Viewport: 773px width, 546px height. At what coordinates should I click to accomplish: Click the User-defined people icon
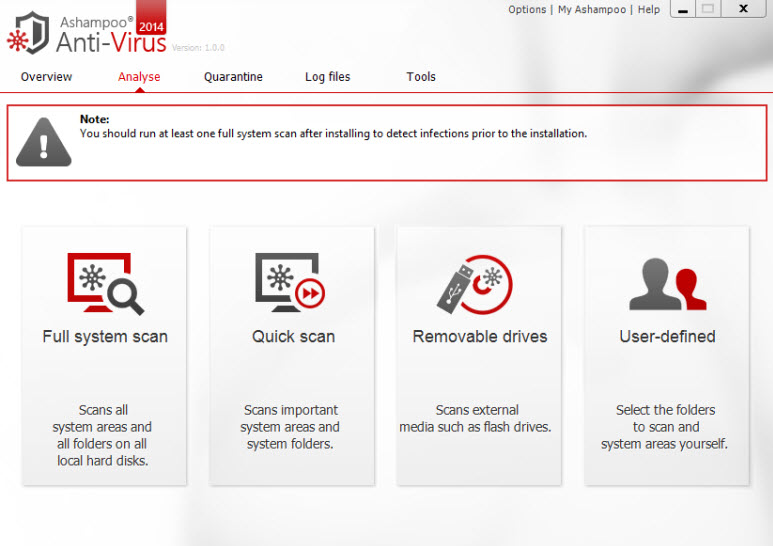pyautogui.click(x=668, y=284)
